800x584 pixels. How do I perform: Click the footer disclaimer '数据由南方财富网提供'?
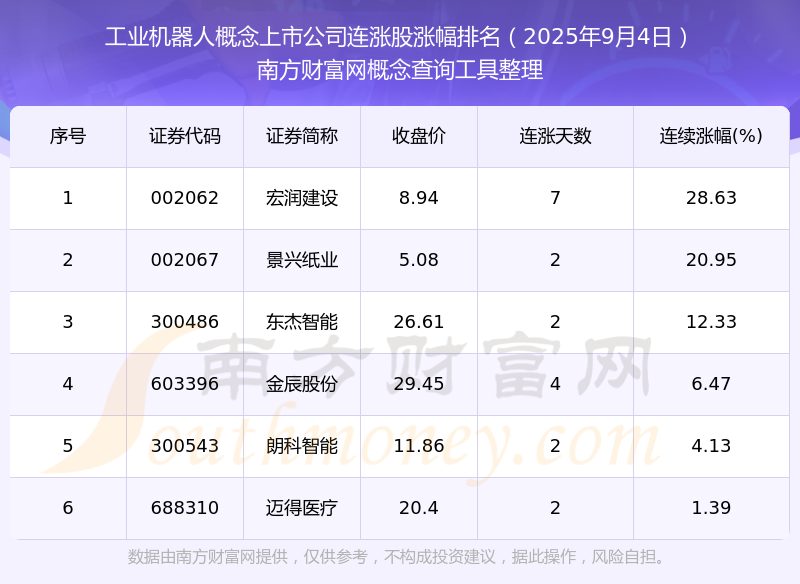point(208,556)
